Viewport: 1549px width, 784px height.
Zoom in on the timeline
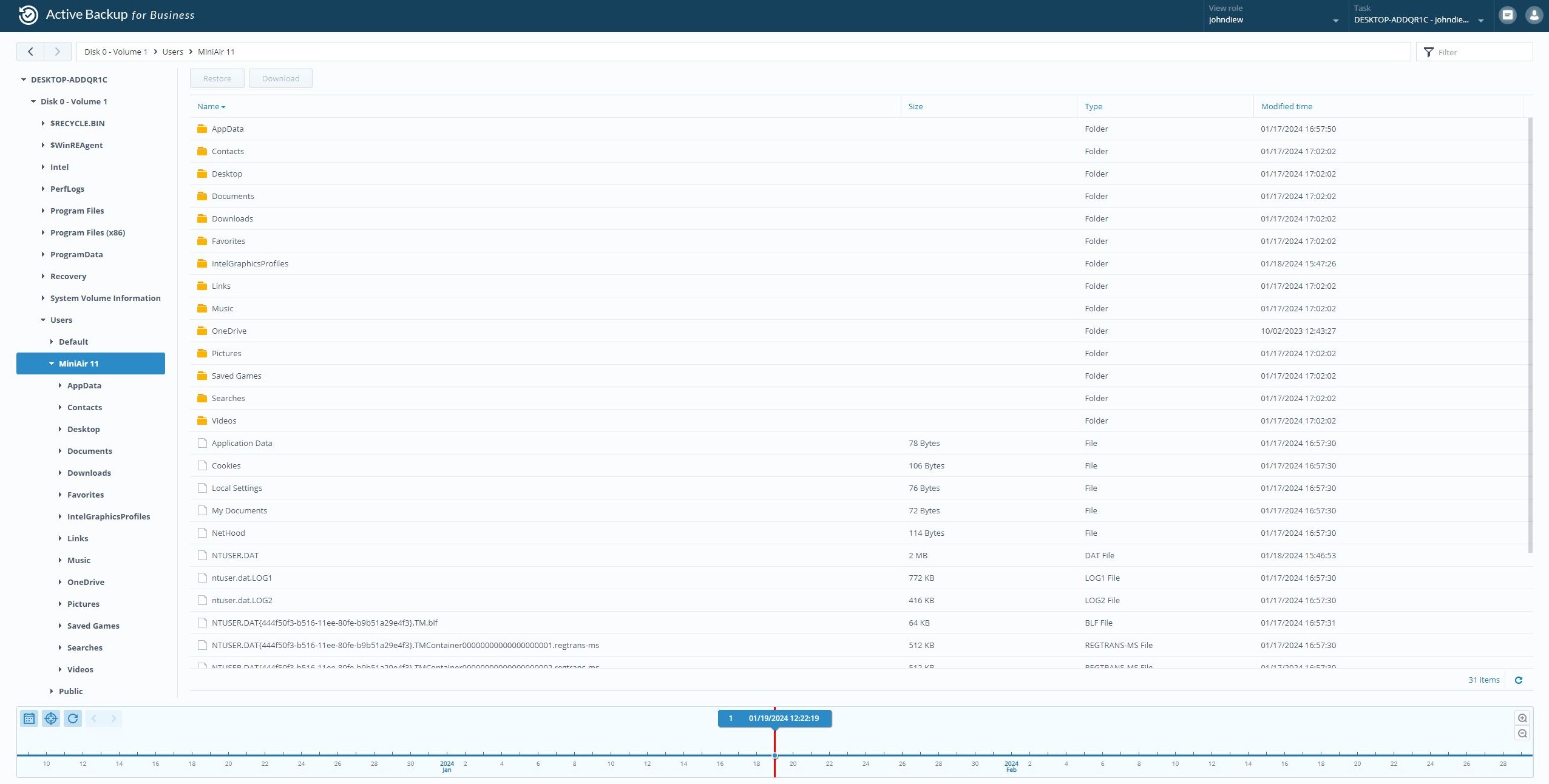point(1522,718)
